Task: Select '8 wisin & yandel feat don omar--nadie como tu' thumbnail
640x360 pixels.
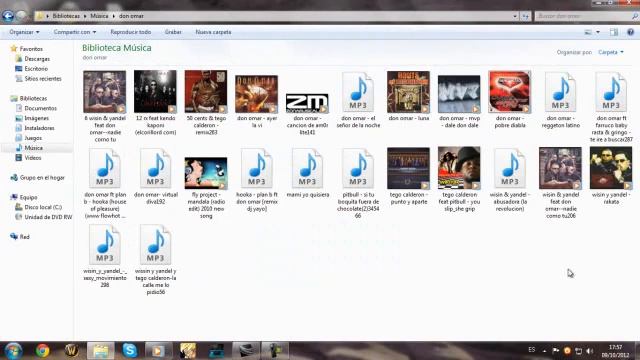Action: tap(105, 91)
